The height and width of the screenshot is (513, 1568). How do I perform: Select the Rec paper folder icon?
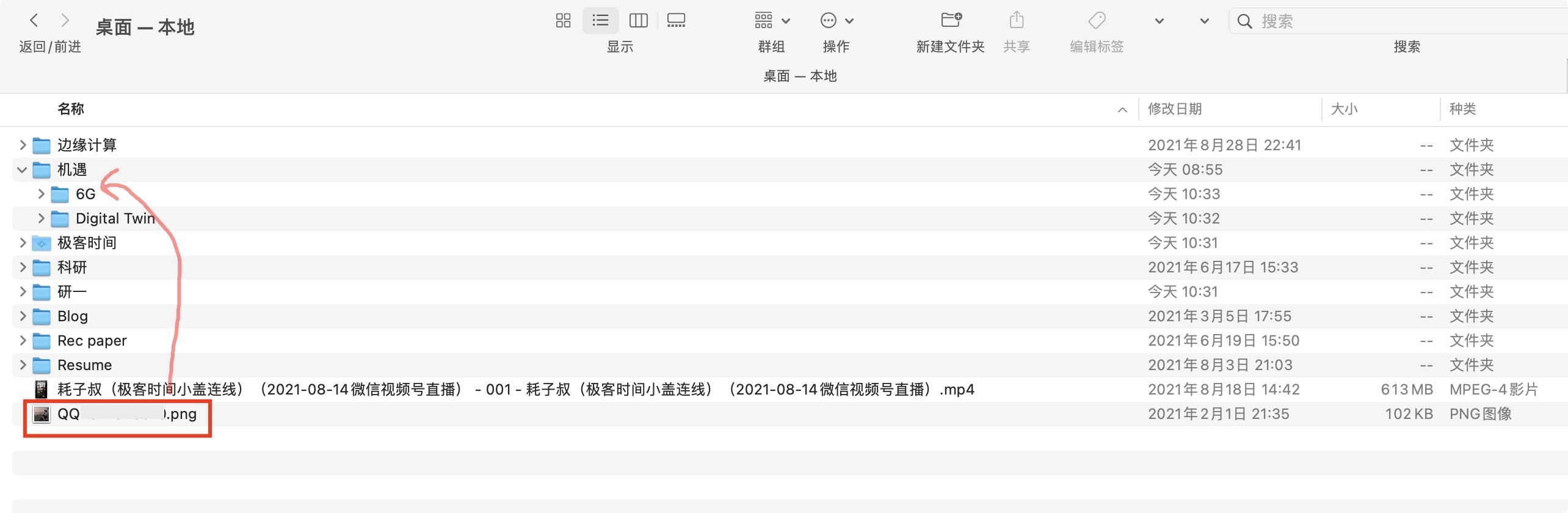click(x=42, y=341)
